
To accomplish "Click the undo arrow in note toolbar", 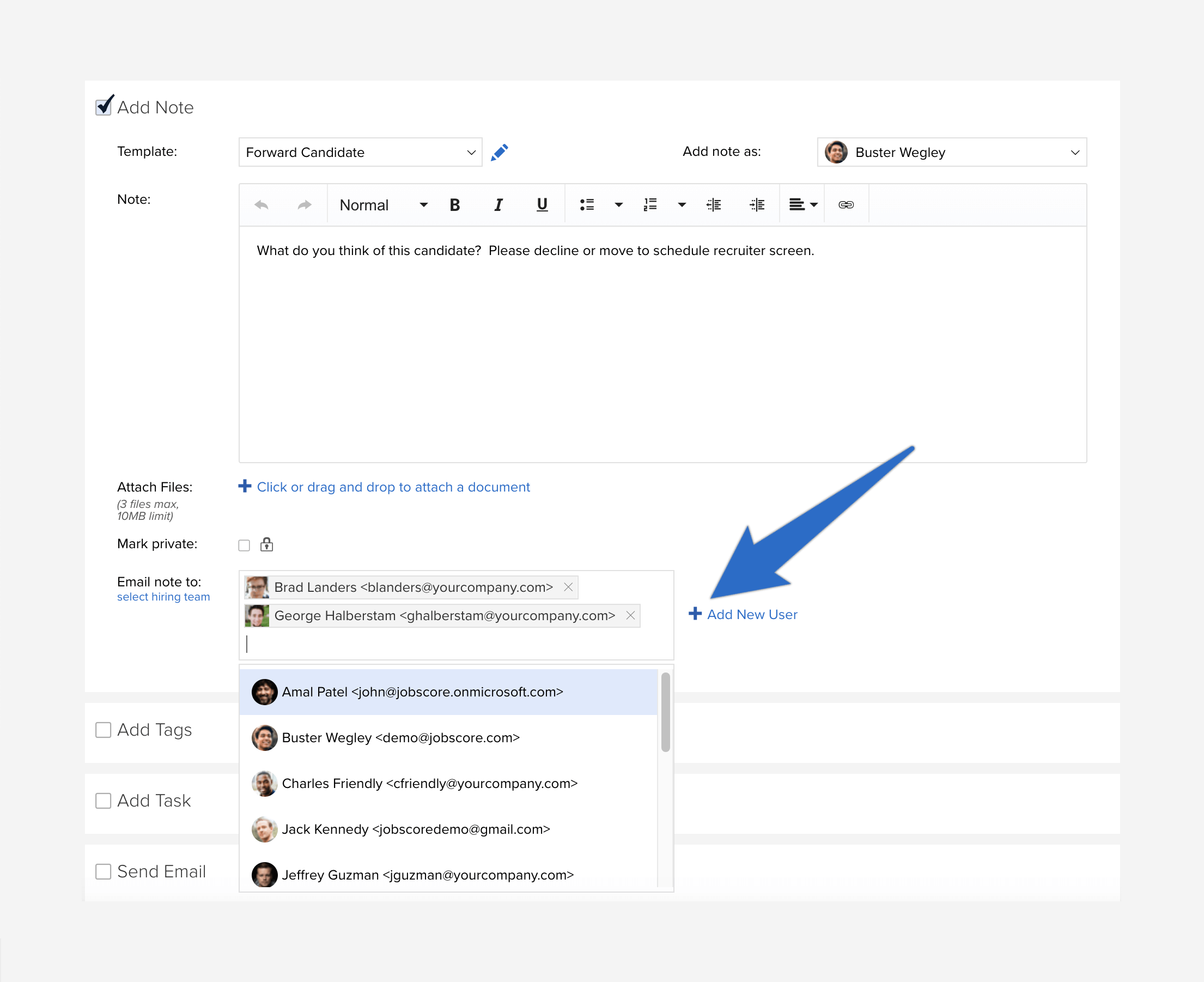I will coord(262,205).
